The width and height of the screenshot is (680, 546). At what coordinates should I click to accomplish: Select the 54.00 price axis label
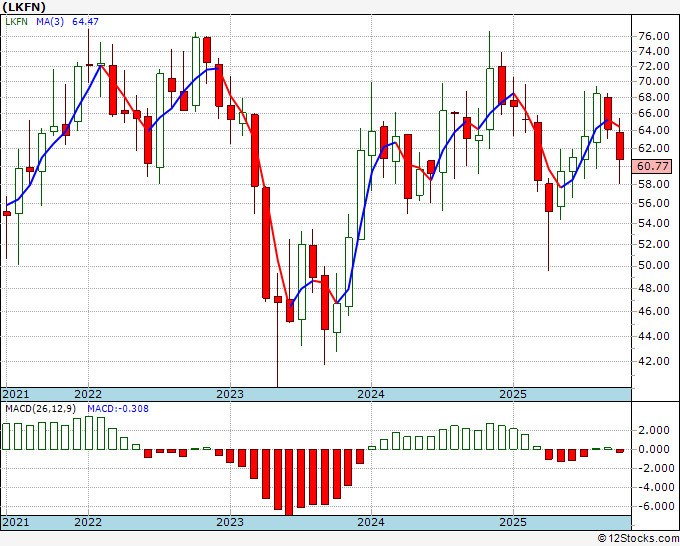(654, 223)
